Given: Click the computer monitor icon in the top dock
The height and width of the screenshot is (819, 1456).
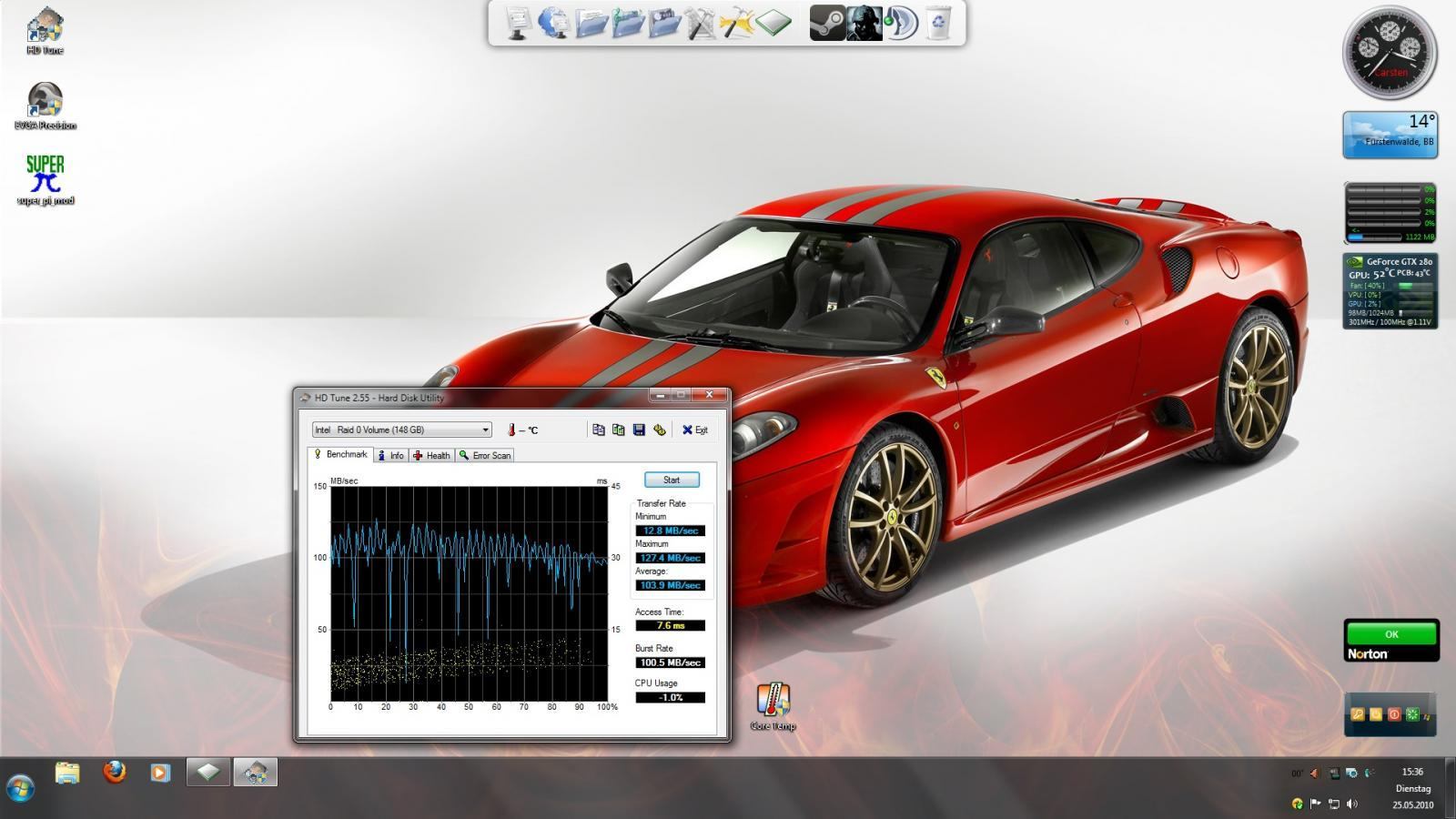Looking at the screenshot, I should (518, 23).
